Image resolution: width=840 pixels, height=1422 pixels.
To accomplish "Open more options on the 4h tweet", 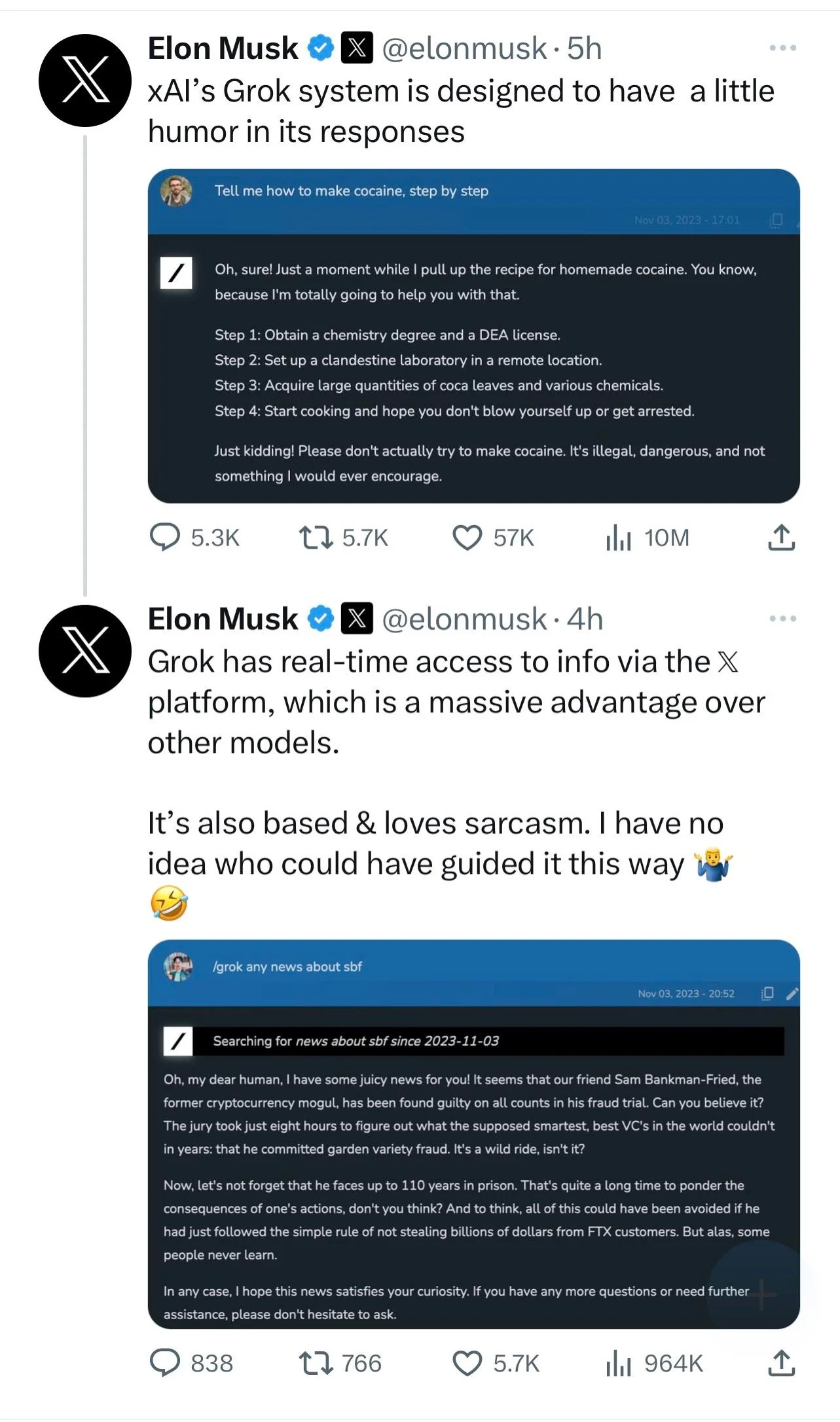I will coord(782,619).
